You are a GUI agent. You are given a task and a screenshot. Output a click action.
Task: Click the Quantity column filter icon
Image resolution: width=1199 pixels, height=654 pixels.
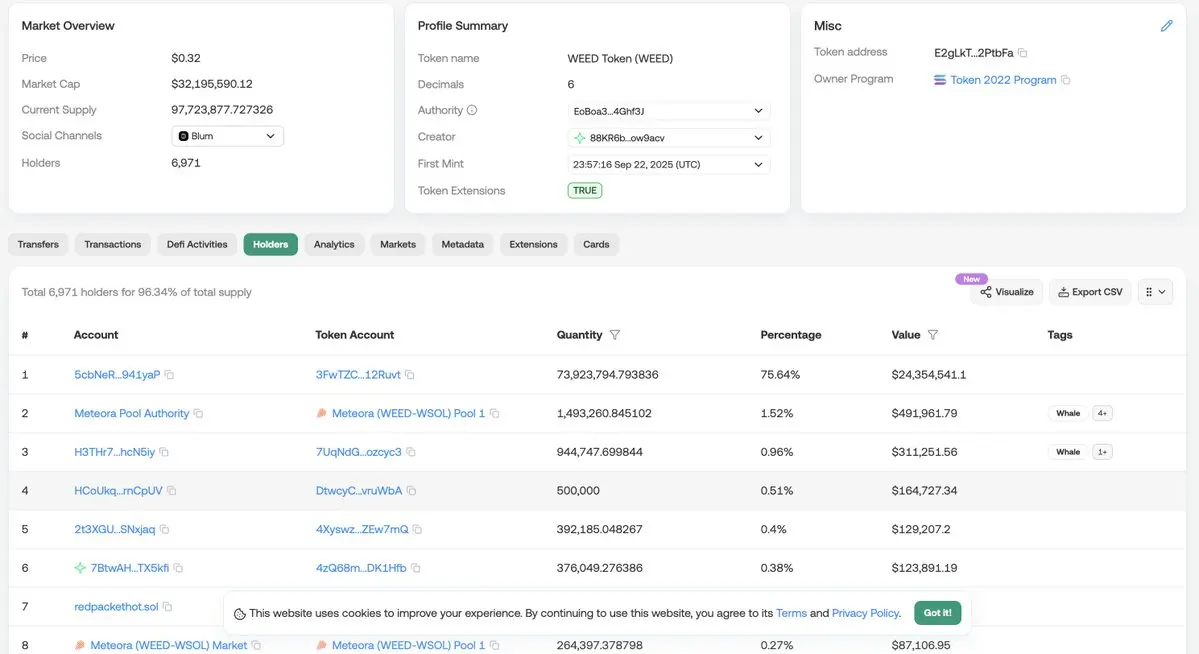tap(615, 335)
